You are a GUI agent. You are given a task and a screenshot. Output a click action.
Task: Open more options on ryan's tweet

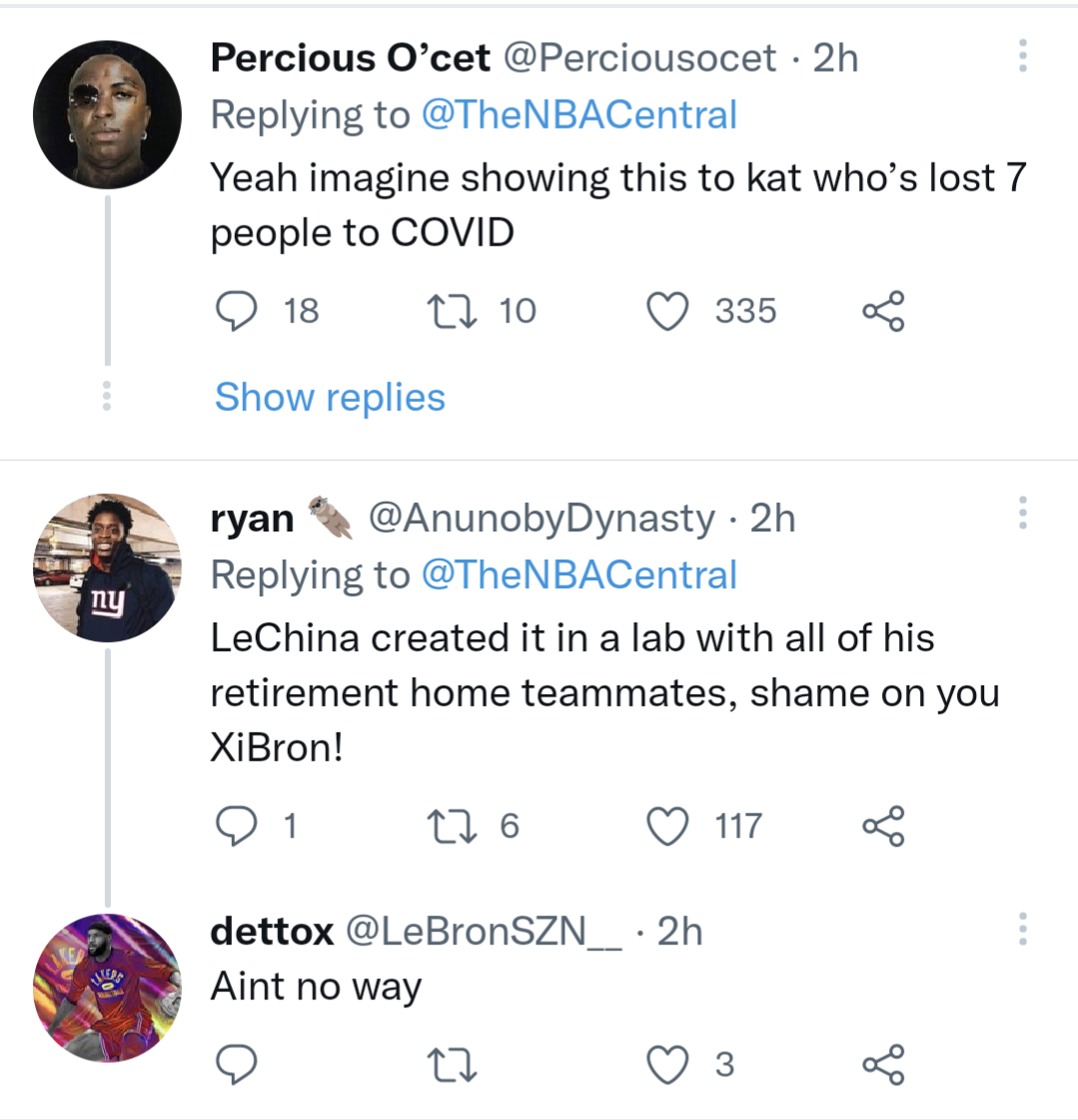[x=1022, y=514]
